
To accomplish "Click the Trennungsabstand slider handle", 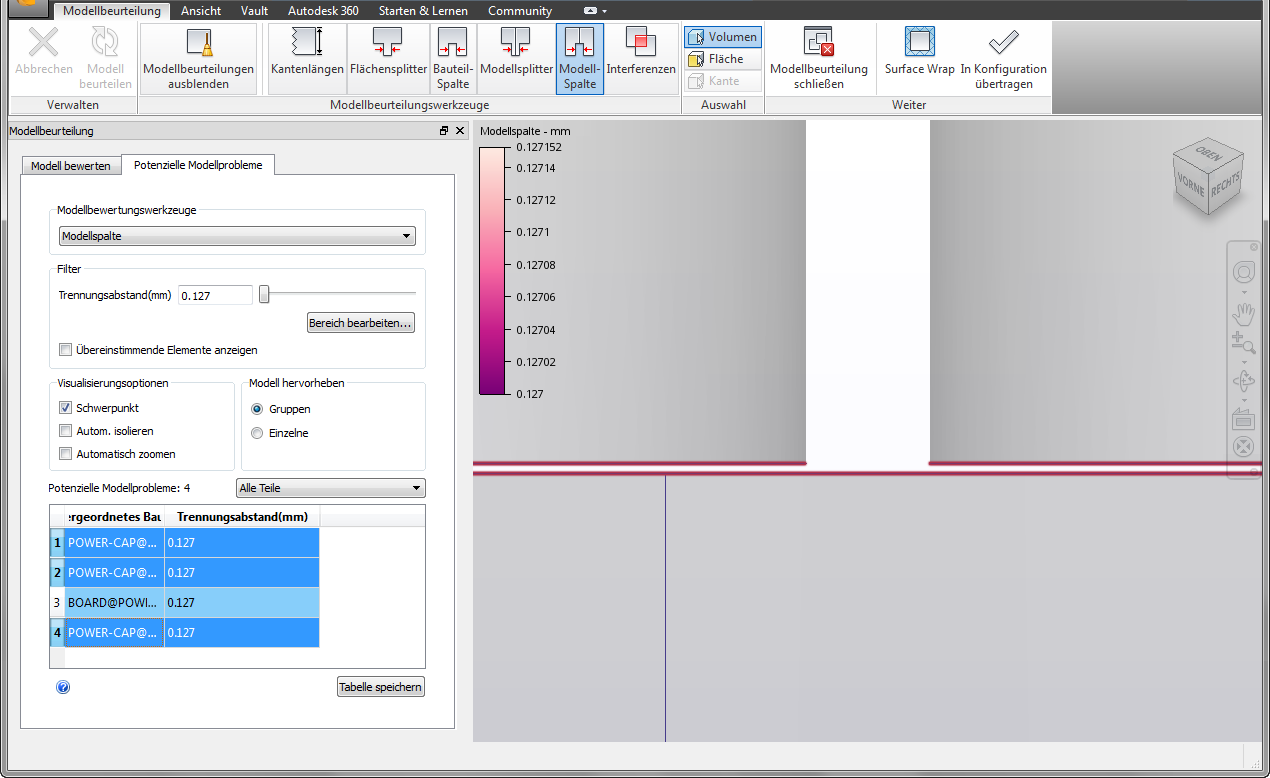I will [264, 294].
